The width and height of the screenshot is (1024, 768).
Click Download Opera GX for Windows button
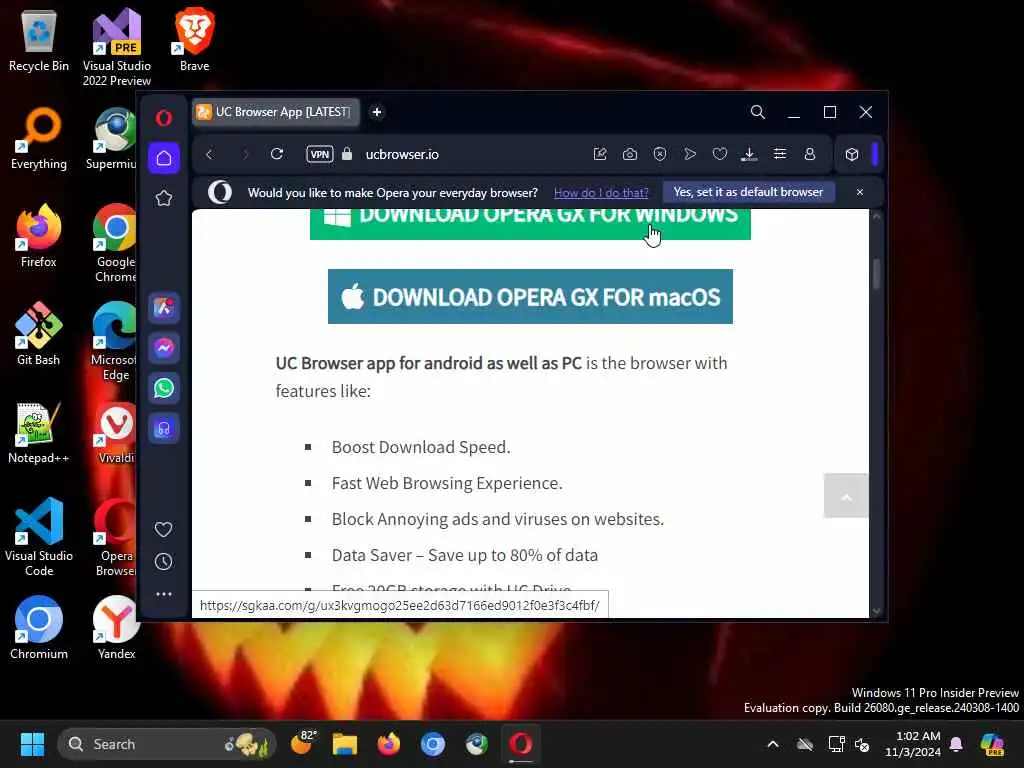530,223
